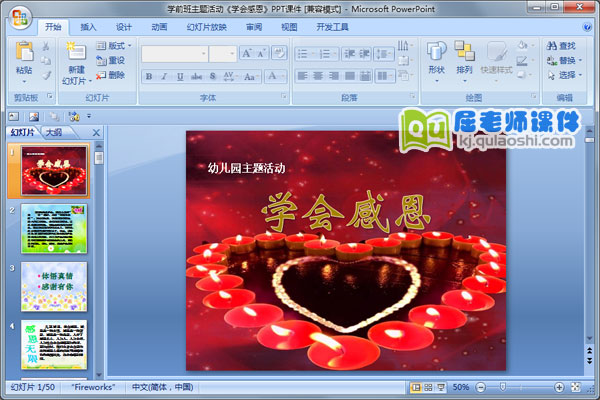The height and width of the screenshot is (400, 600).
Task: Click the zoom out minus button
Action: point(481,387)
